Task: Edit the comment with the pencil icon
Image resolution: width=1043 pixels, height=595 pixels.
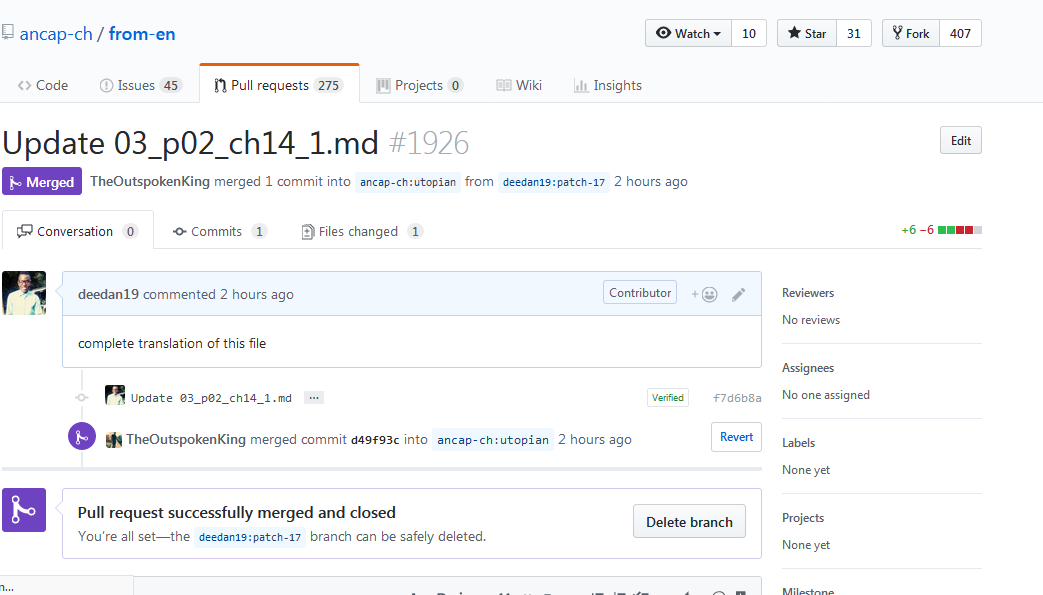Action: (x=738, y=294)
